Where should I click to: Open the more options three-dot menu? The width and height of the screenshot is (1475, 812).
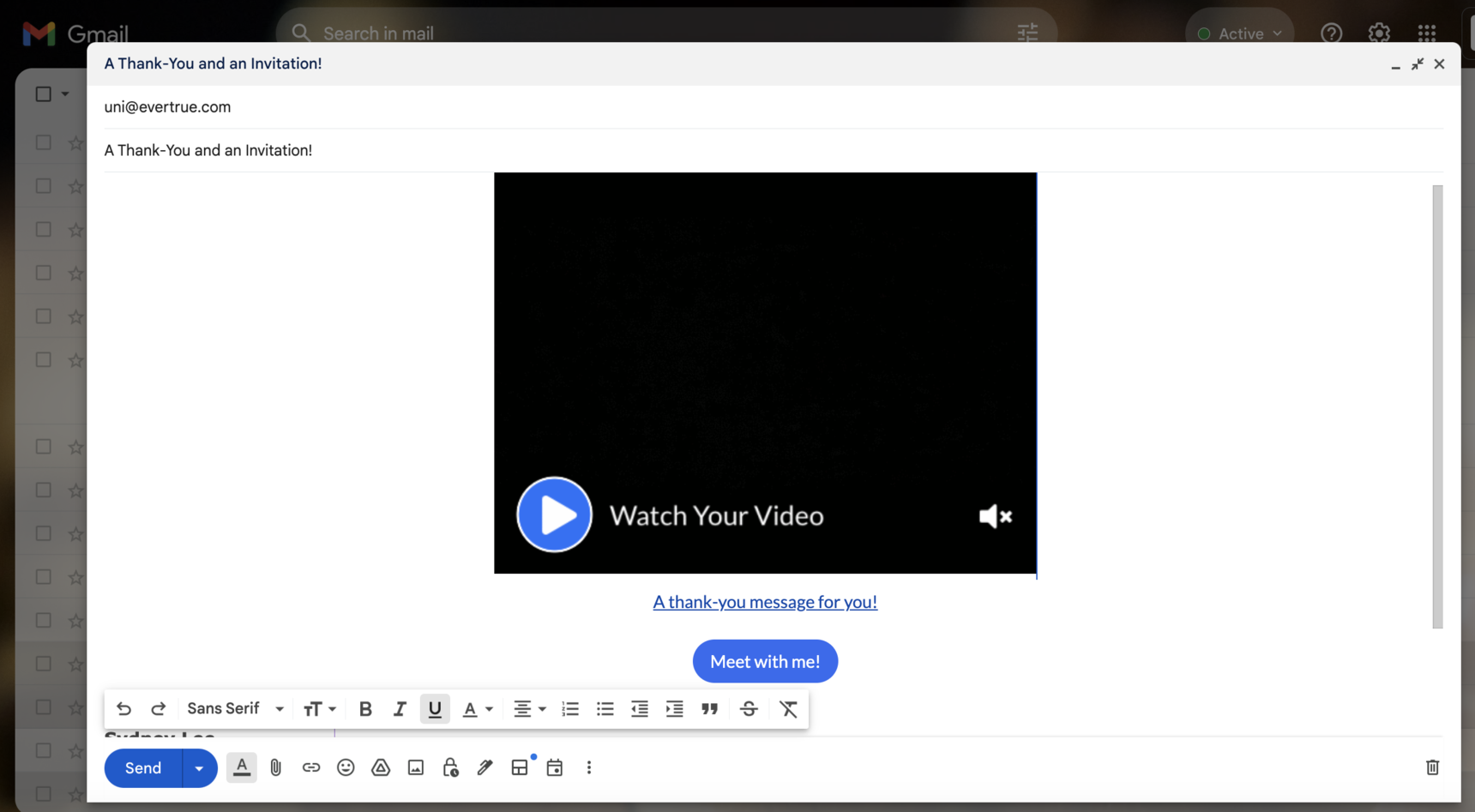pos(589,767)
